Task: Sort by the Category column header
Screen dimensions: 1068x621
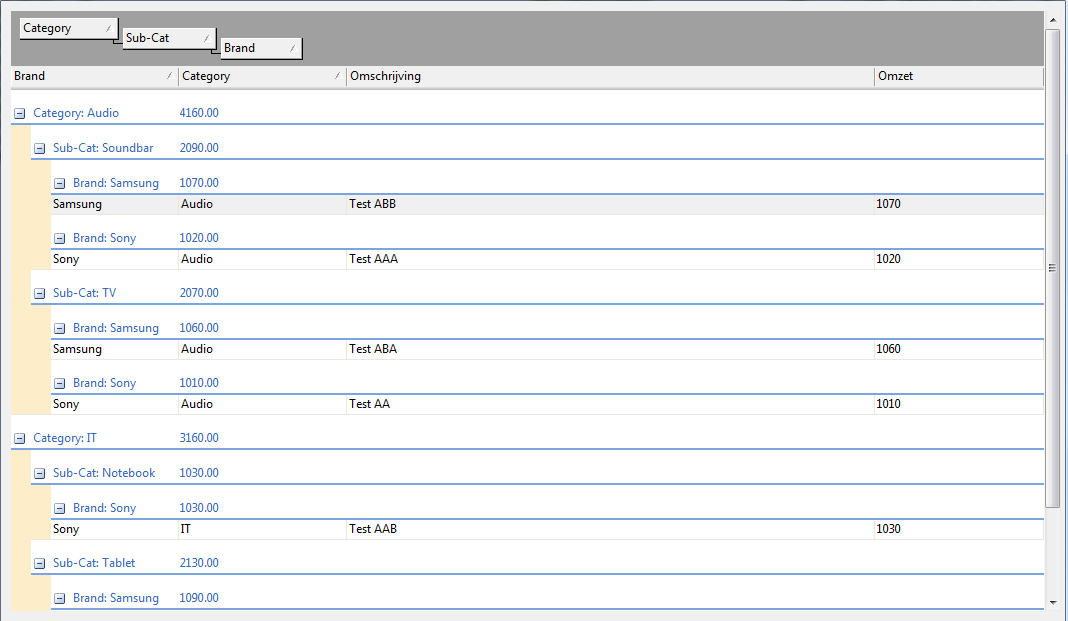Action: [x=262, y=77]
